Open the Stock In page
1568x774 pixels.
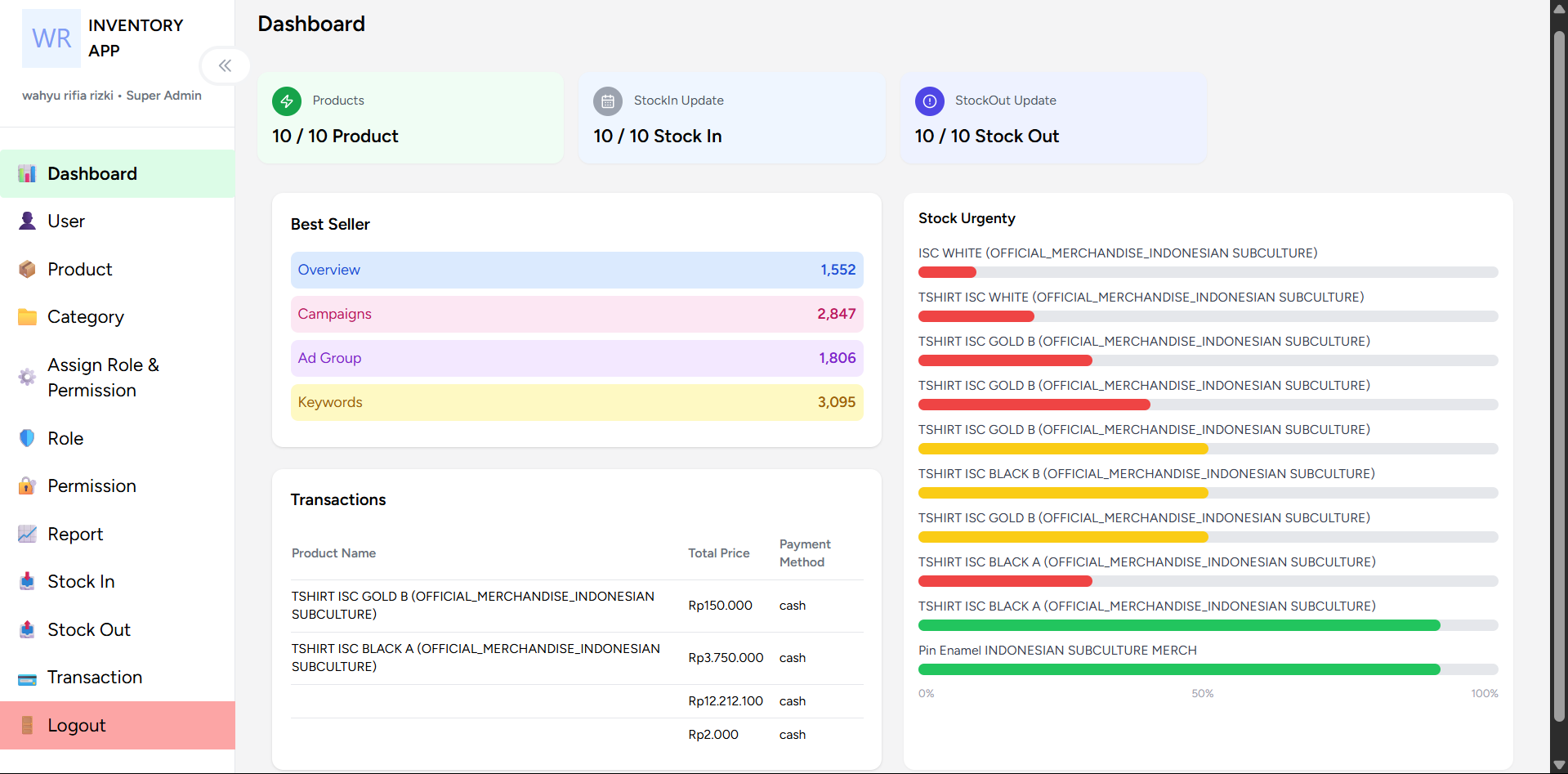(81, 581)
